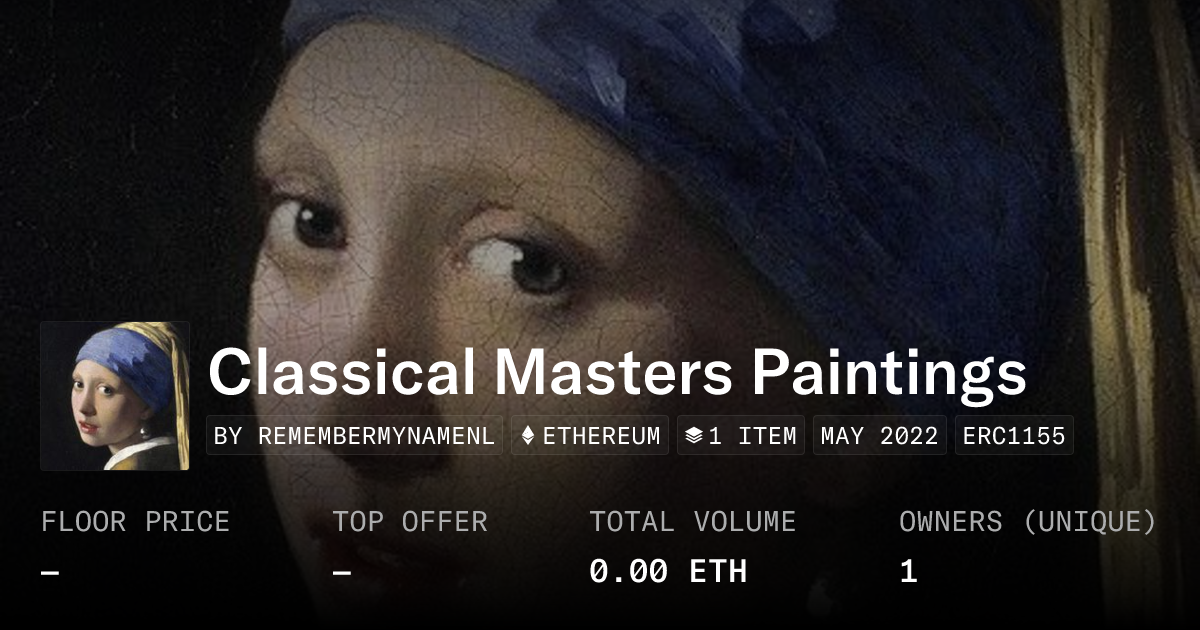Click the TOTAL VOLUME label

pos(693,522)
